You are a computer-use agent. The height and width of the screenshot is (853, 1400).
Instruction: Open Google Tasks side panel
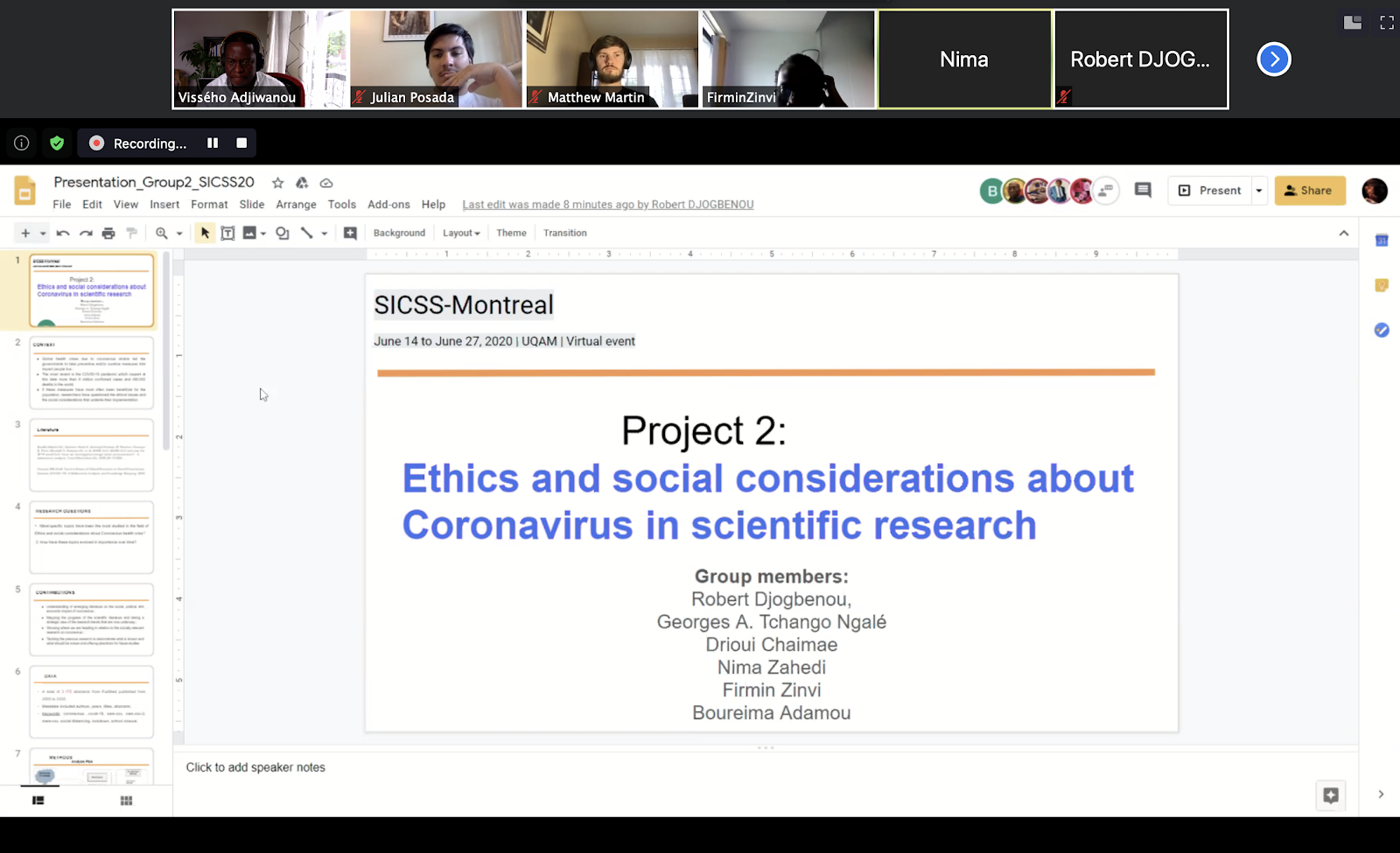pyautogui.click(x=1382, y=330)
